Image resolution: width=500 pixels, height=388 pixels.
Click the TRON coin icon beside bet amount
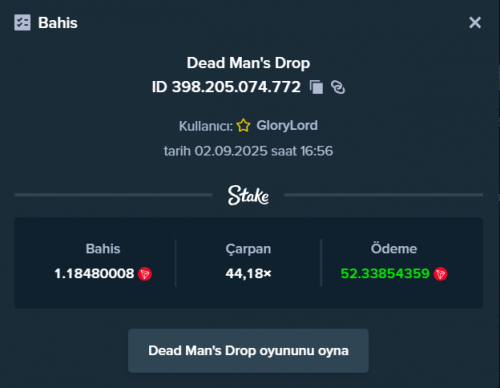click(x=145, y=274)
